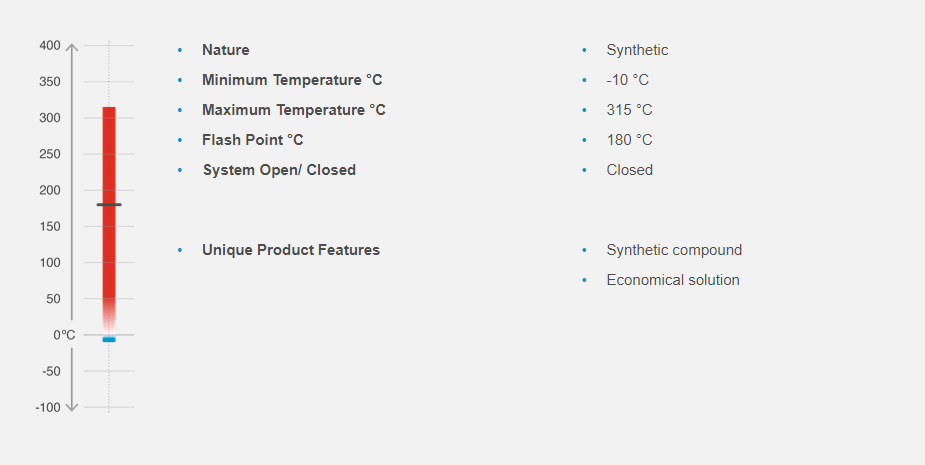Click the 400 axis label
Viewport: 925px width, 465px height.
point(50,45)
